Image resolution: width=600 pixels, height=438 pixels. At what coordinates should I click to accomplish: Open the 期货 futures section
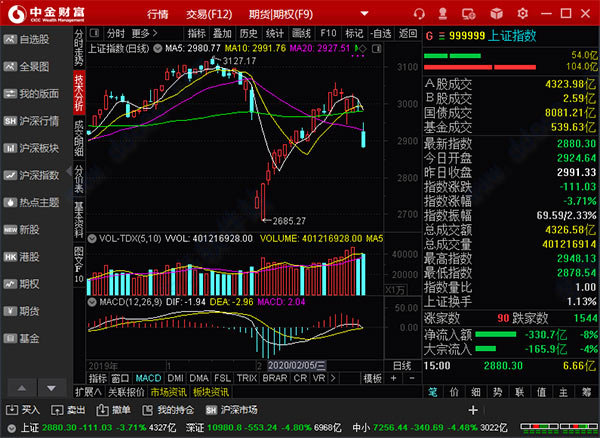(x=22, y=311)
